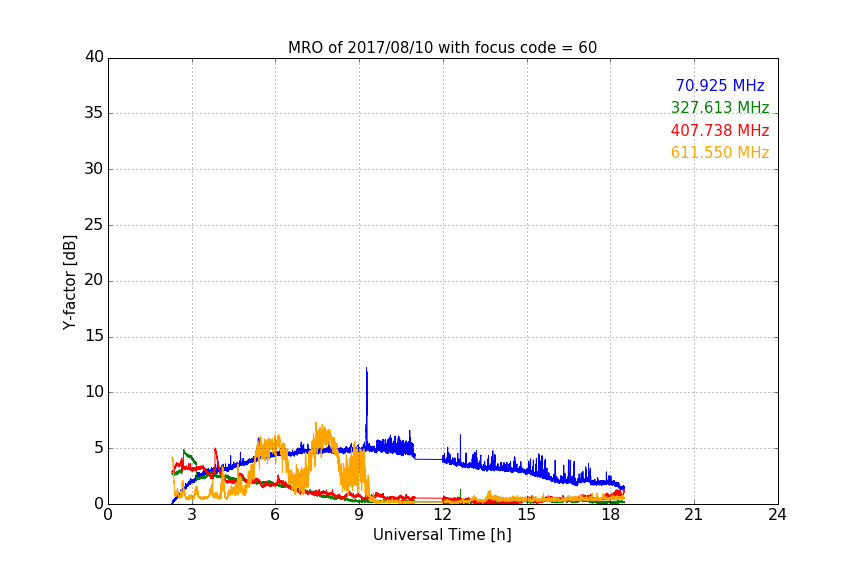Click the flat blue segment between 11 and 12 h
This screenshot has height=576, width=864.
click(429, 459)
